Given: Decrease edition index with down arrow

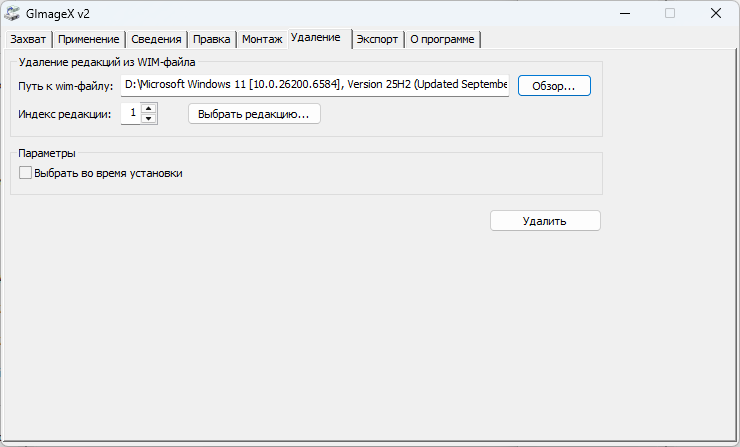Looking at the screenshot, I should tap(149, 119).
